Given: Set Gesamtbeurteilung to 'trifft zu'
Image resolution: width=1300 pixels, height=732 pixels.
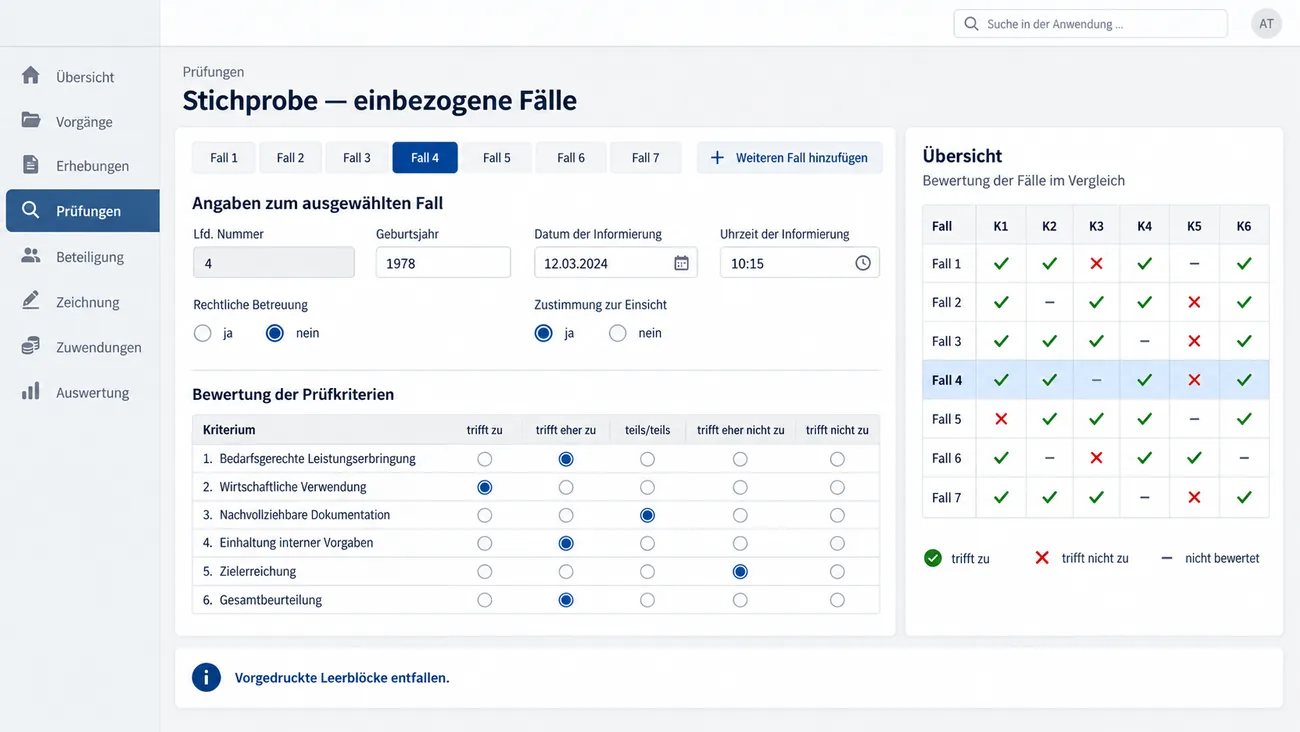Looking at the screenshot, I should pos(485,600).
